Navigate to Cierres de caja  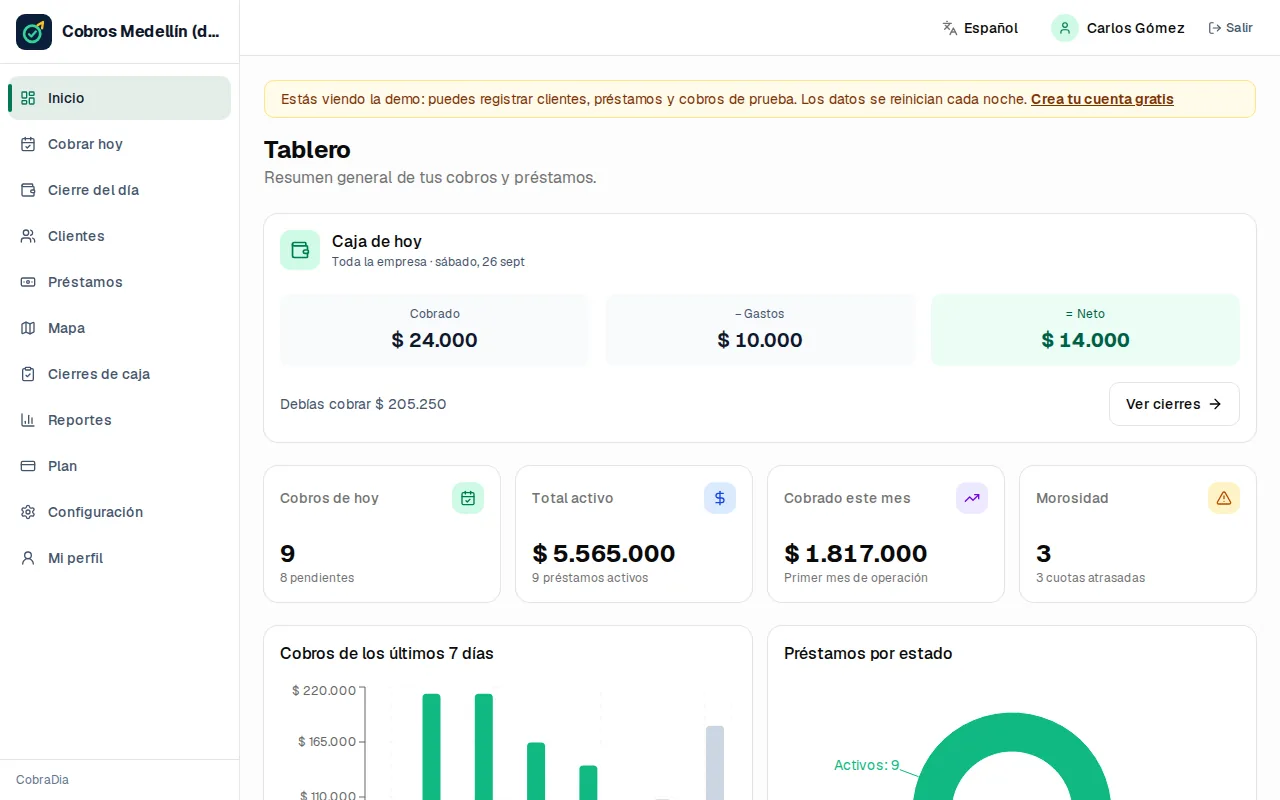pyautogui.click(x=120, y=374)
